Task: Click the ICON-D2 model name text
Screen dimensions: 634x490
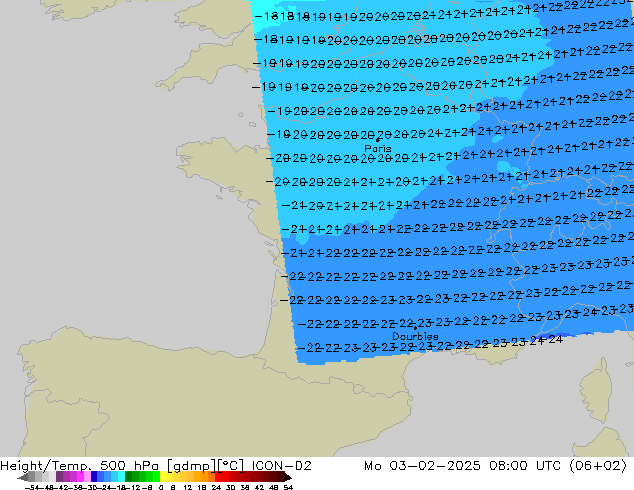Action: coord(281,466)
